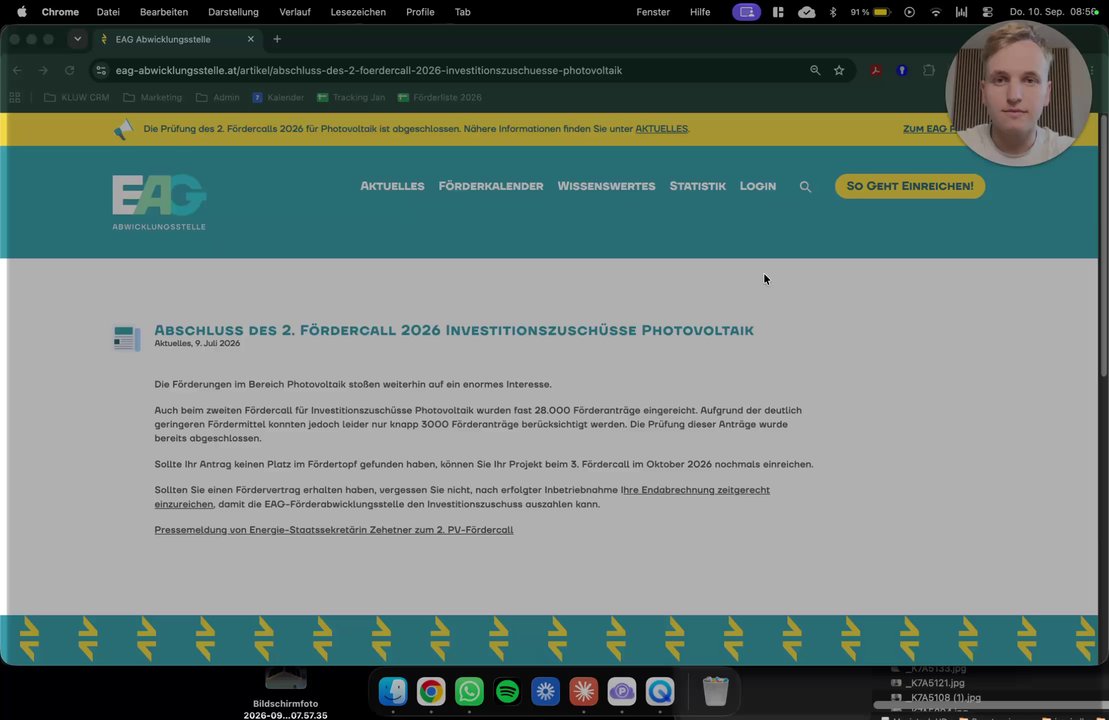This screenshot has height=720, width=1109.
Task: Click the Chrome zoom magnifier in the address bar
Action: (x=815, y=70)
